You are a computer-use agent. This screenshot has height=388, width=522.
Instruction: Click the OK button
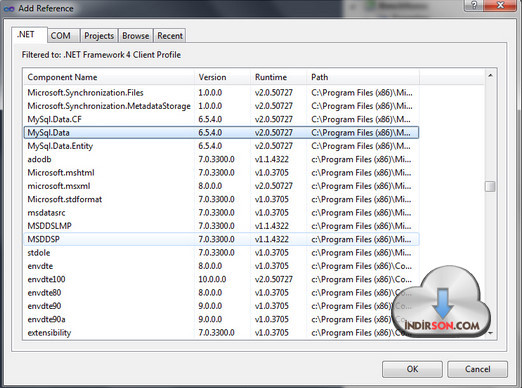(x=412, y=369)
